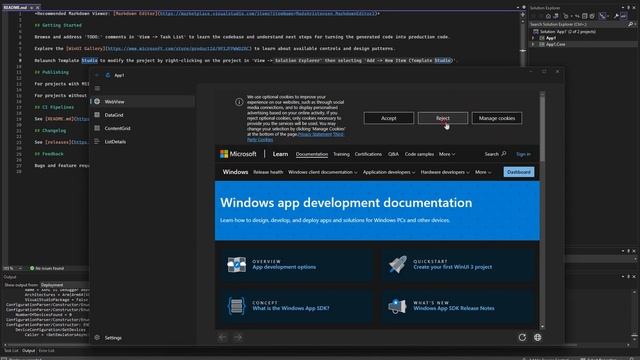Open the Learn home link

(280, 154)
